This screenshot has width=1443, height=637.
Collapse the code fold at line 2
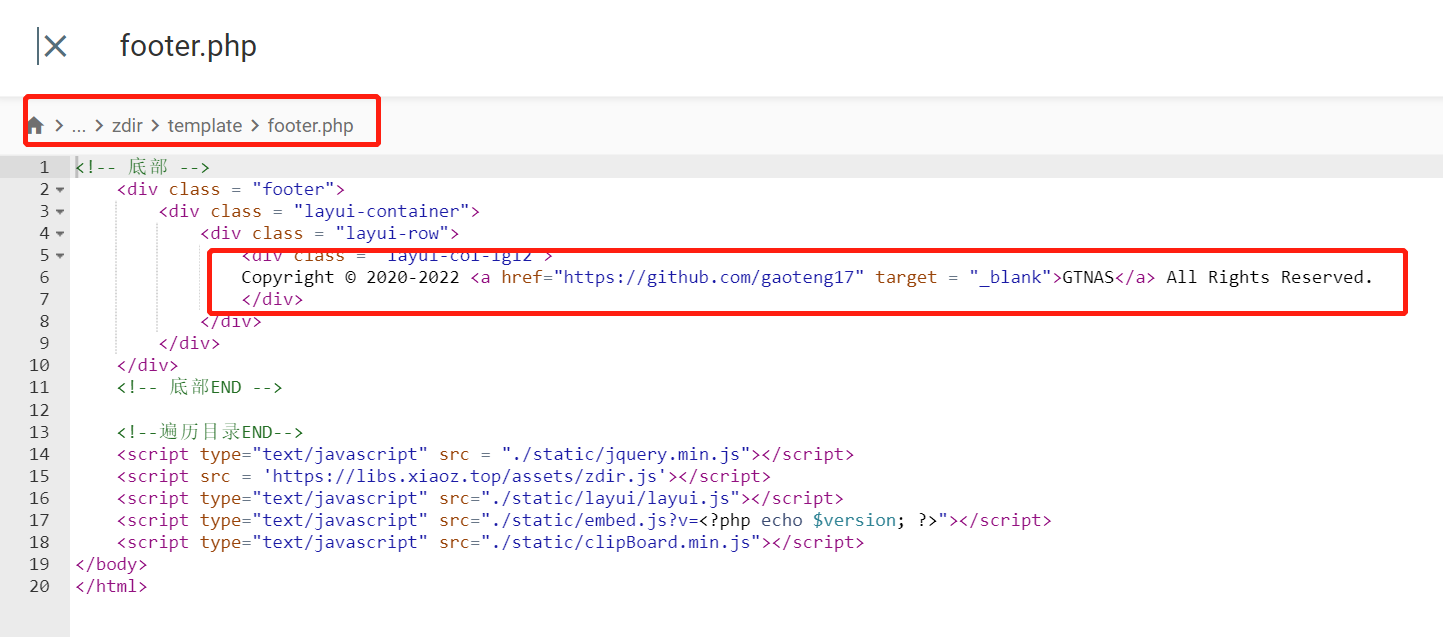(x=60, y=190)
